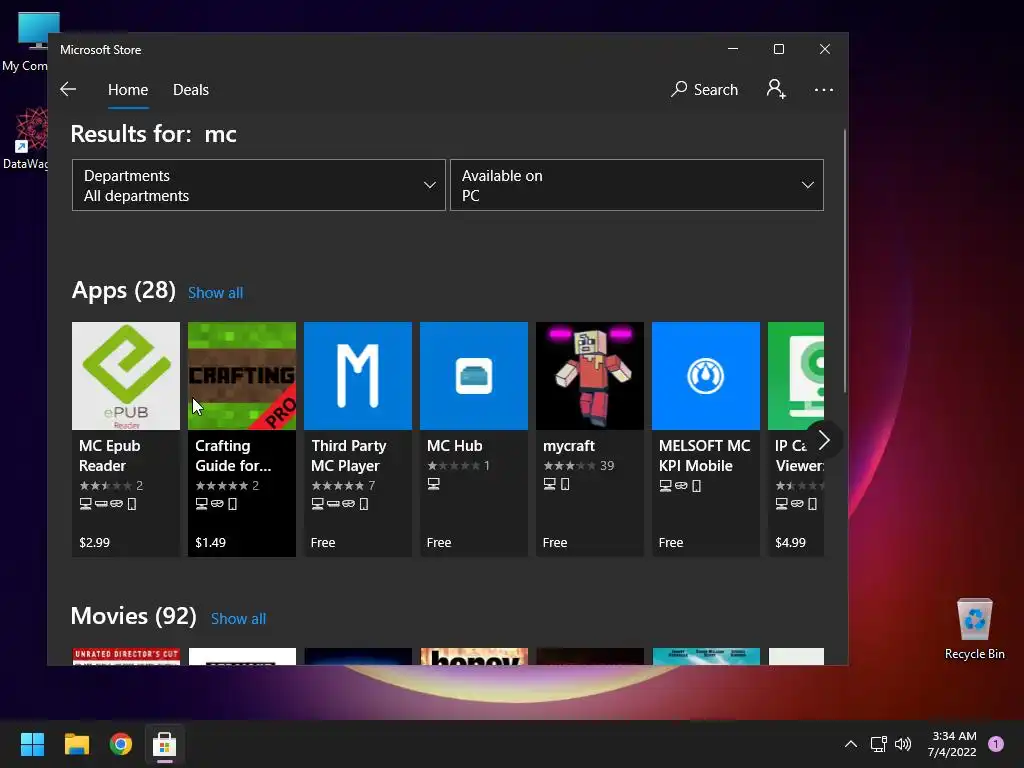This screenshot has height=768, width=1024.
Task: Open the Search magnifier in Store
Action: pyautogui.click(x=705, y=89)
